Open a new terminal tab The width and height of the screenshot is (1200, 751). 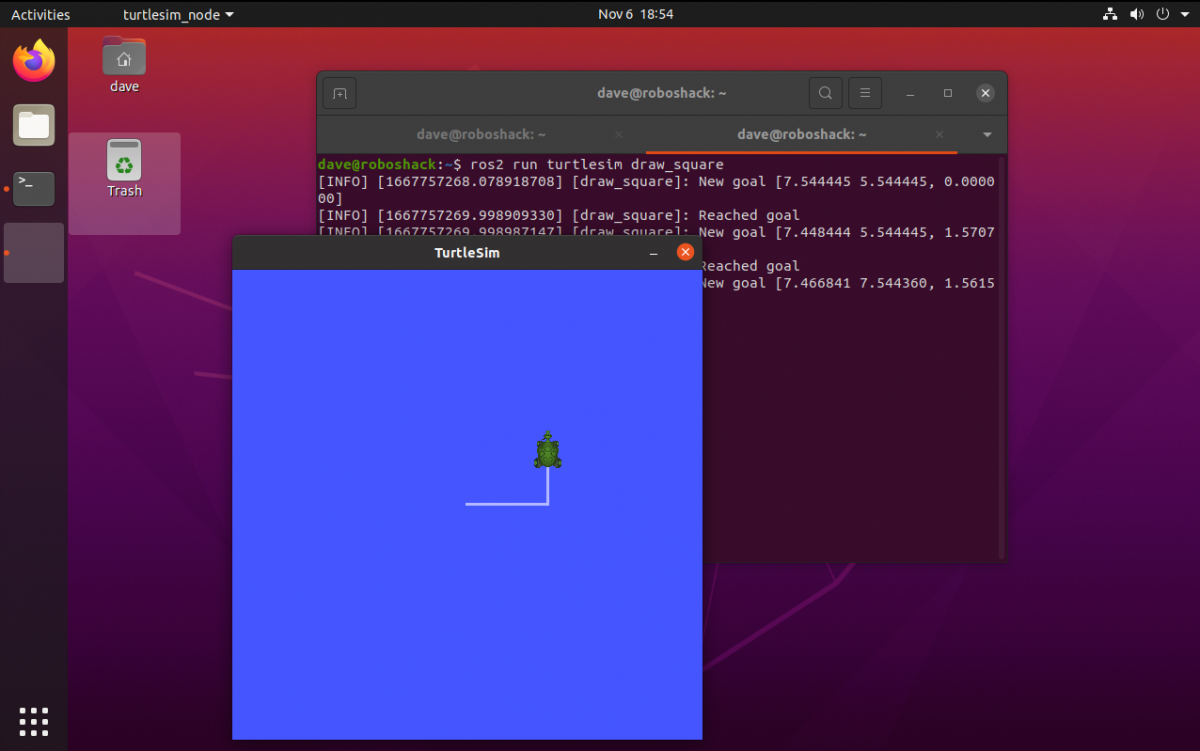click(x=339, y=92)
